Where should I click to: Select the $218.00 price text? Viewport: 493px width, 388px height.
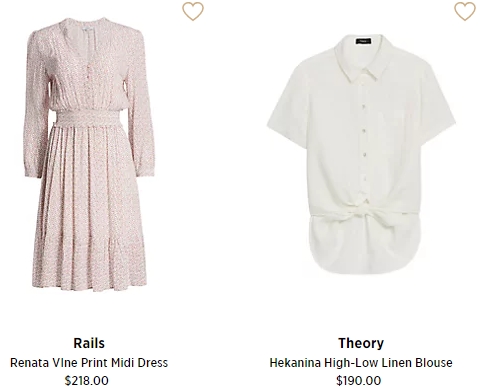[87, 380]
